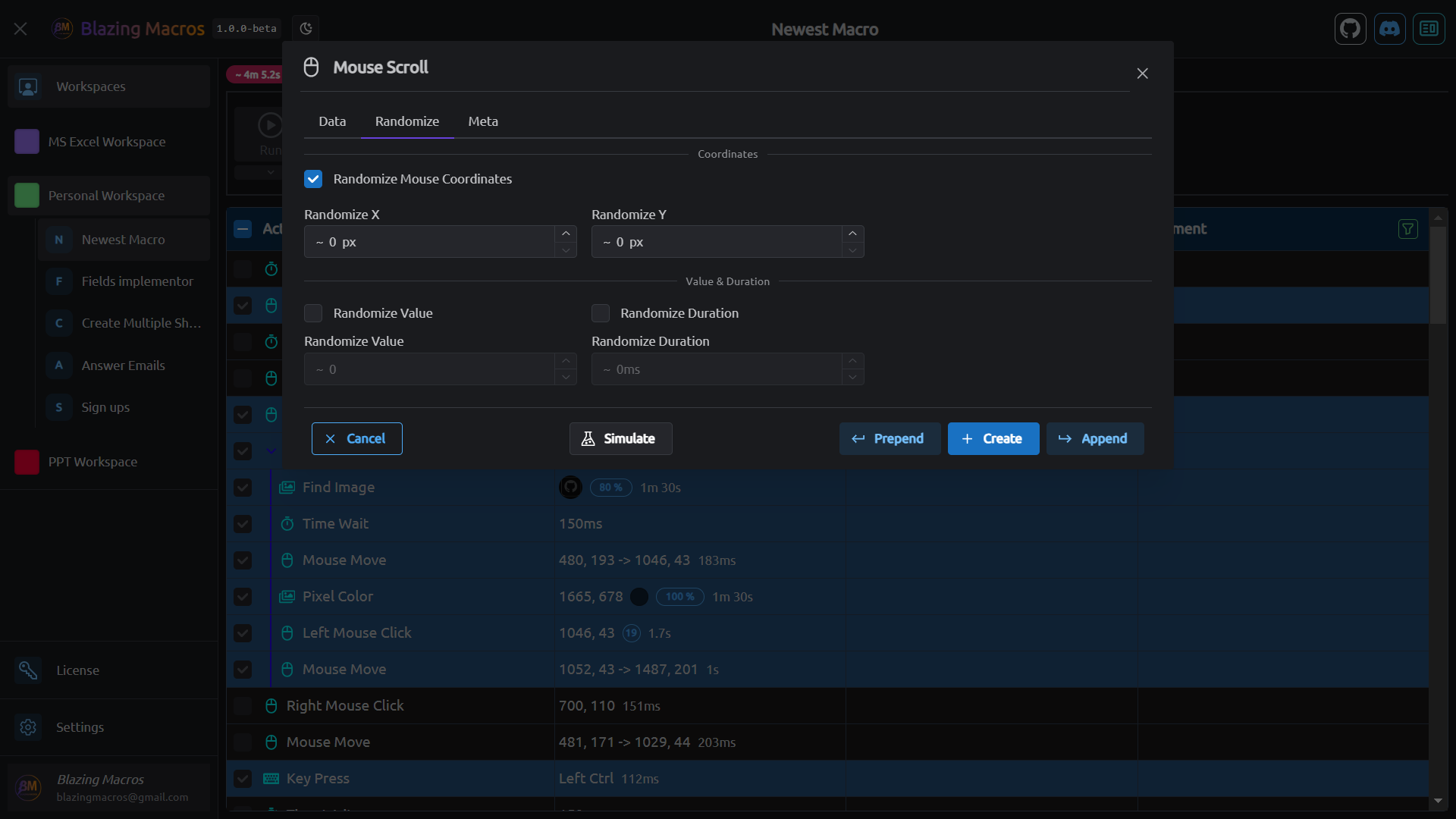Open Settings via the gear icon
Screen dimensions: 1456x819
(x=28, y=727)
